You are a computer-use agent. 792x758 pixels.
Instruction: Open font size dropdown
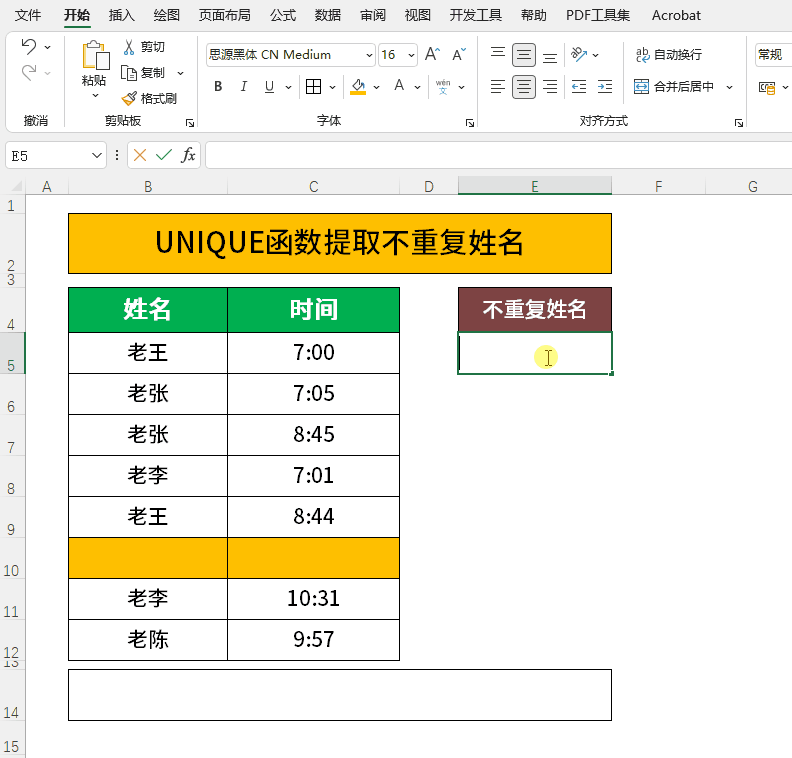coord(412,55)
